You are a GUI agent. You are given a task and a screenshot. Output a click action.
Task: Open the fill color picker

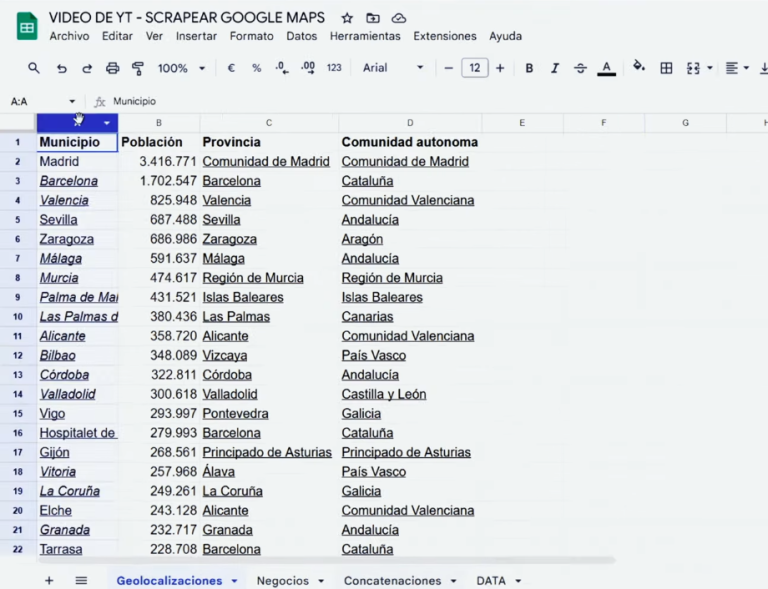pyautogui.click(x=639, y=68)
